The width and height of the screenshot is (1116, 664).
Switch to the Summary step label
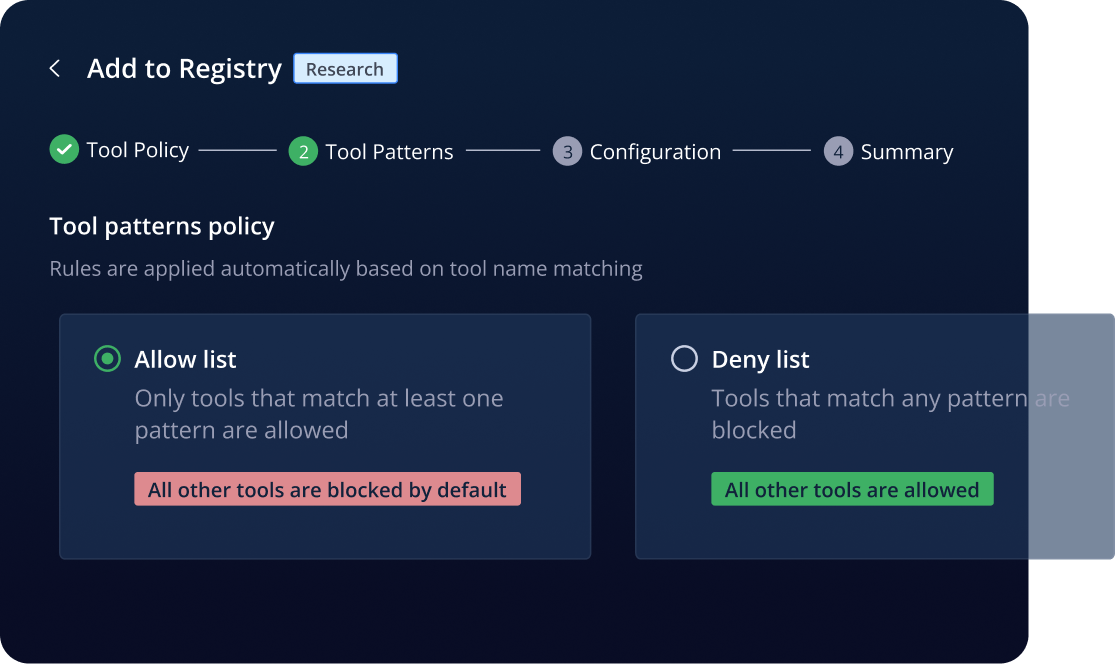pyautogui.click(x=907, y=152)
